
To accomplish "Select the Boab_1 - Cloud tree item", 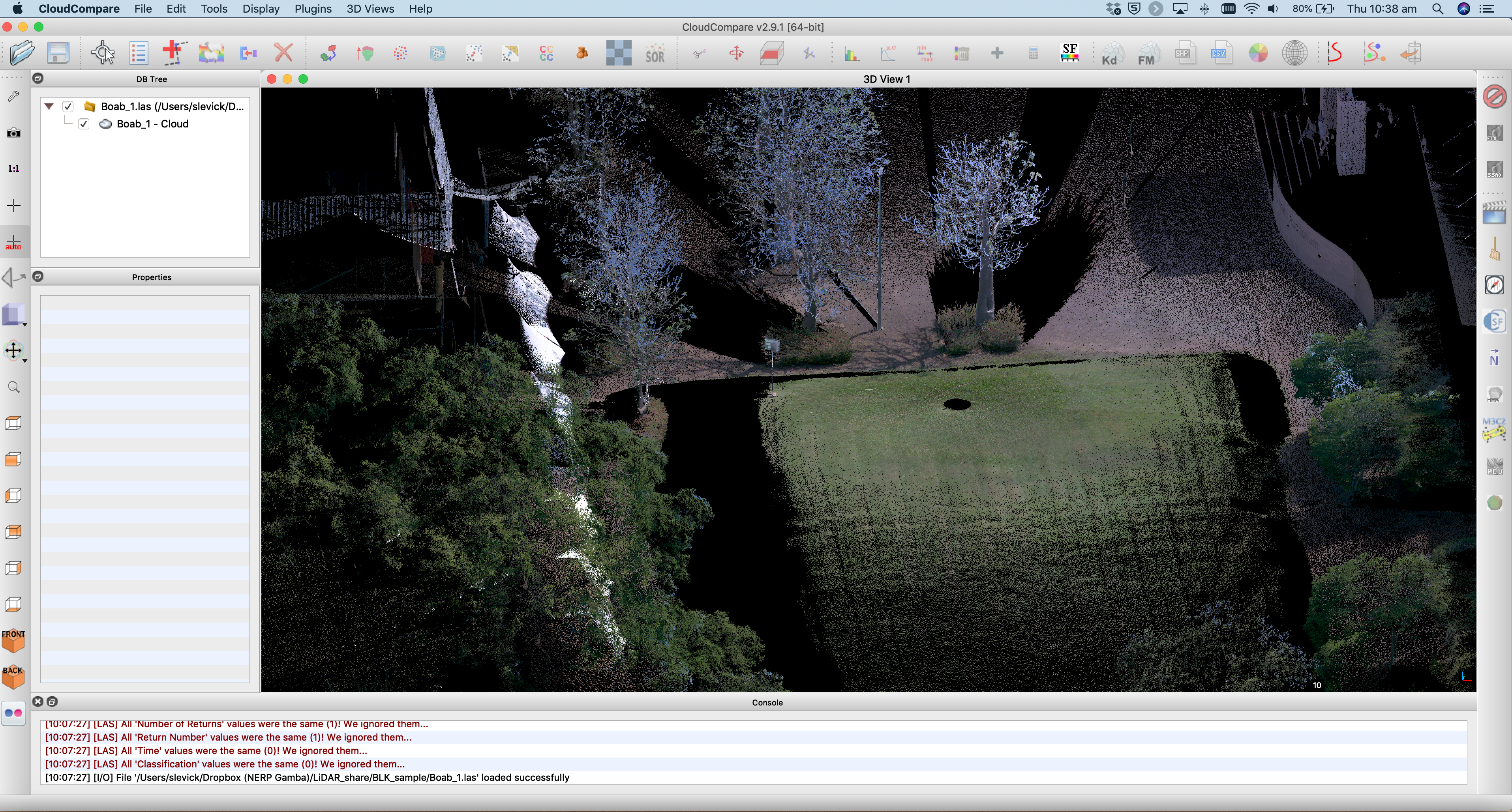I will (x=153, y=124).
